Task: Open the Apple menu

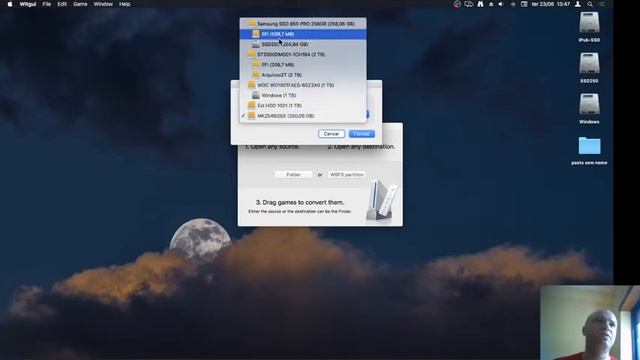Action: (x=10, y=4)
